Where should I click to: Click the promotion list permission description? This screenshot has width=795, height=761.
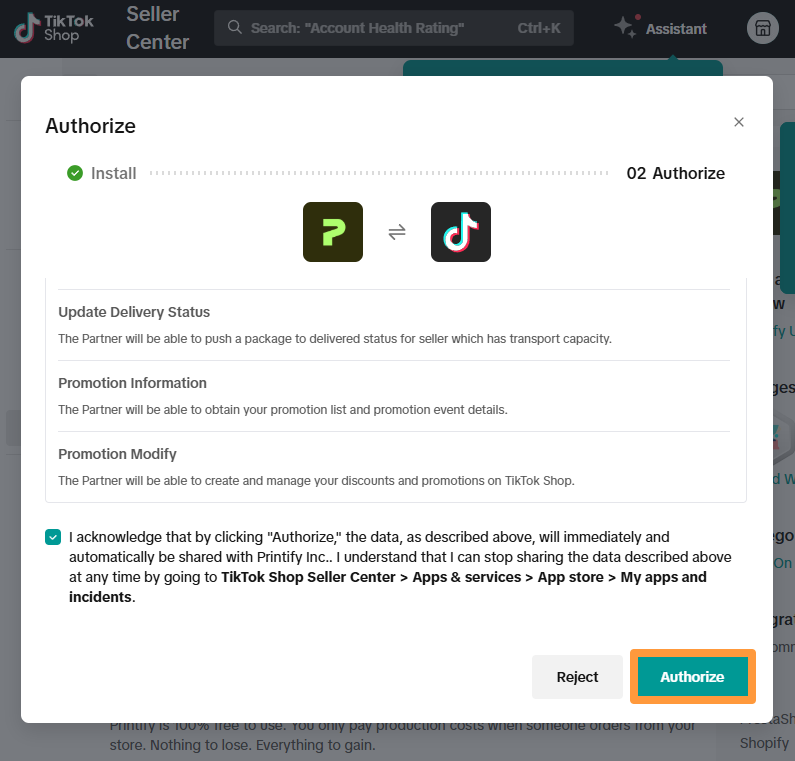click(282, 410)
